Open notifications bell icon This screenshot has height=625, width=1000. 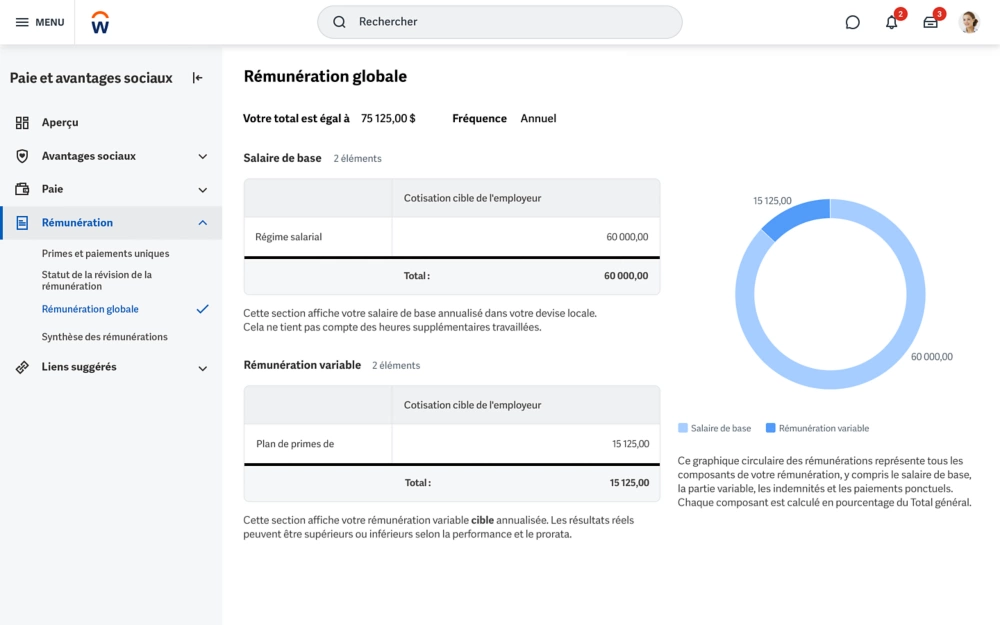(891, 22)
